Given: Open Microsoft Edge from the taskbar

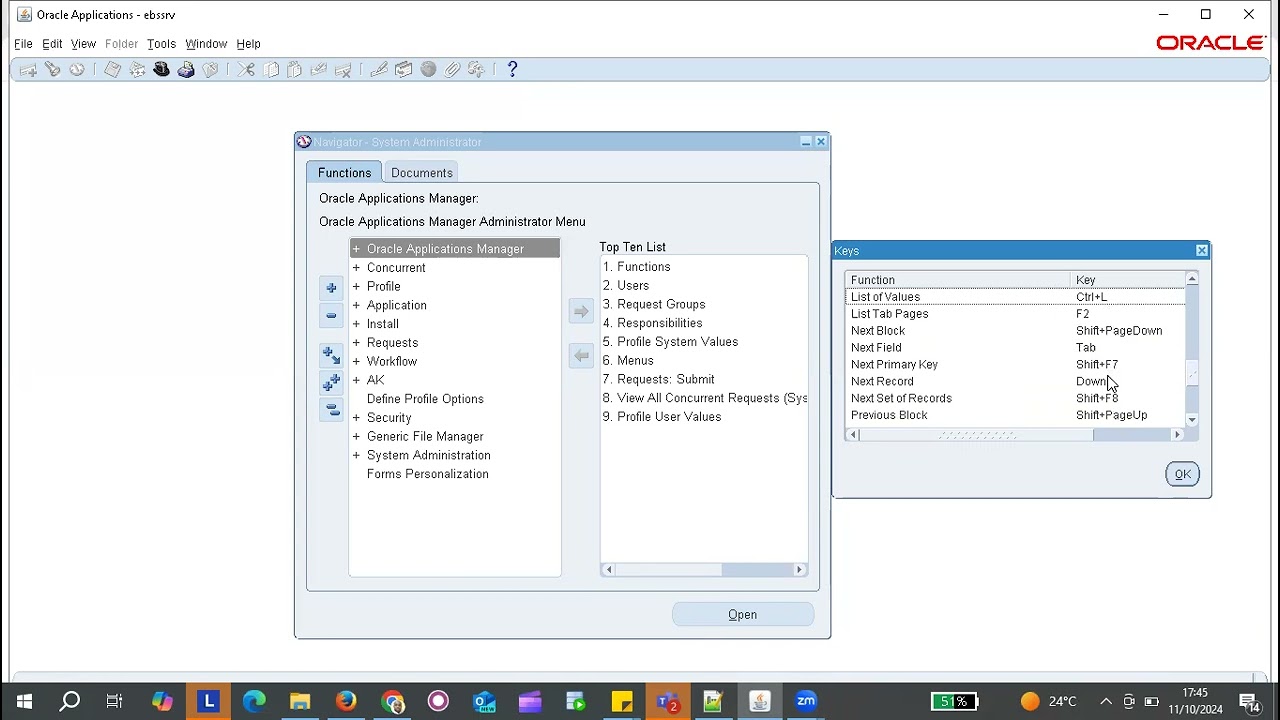Looking at the screenshot, I should click(x=254, y=701).
